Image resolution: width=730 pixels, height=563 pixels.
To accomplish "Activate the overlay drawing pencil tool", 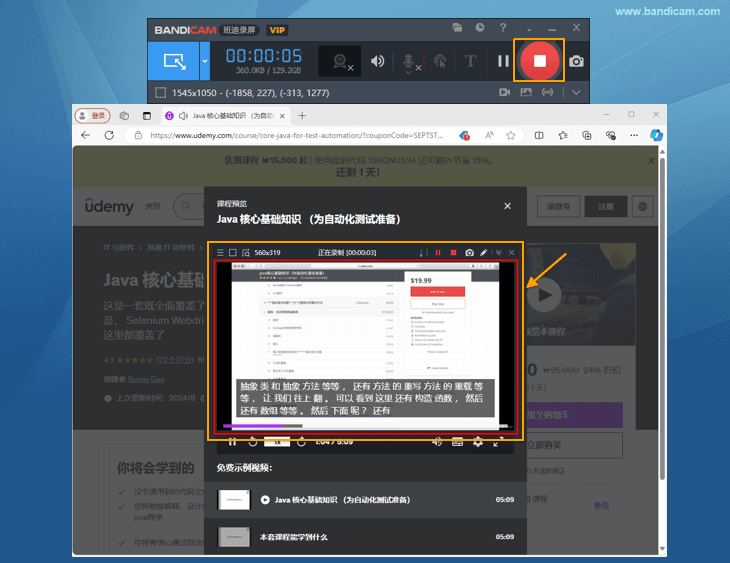I will pyautogui.click(x=484, y=252).
